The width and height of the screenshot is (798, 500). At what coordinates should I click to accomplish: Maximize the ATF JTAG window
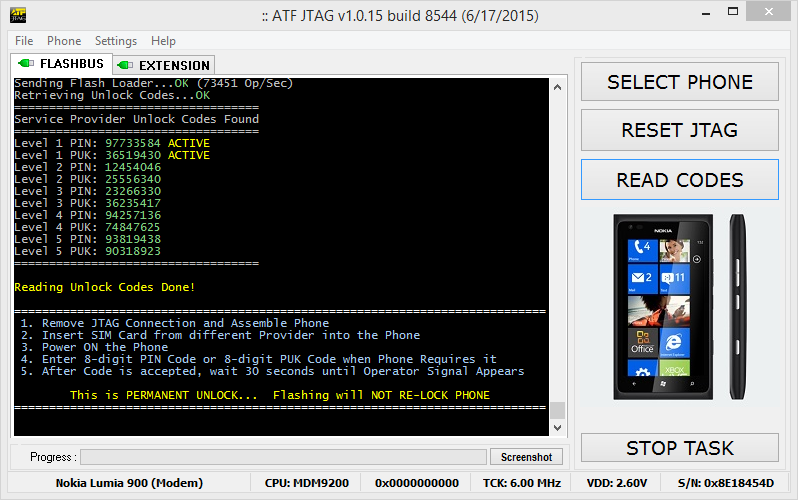[733, 12]
